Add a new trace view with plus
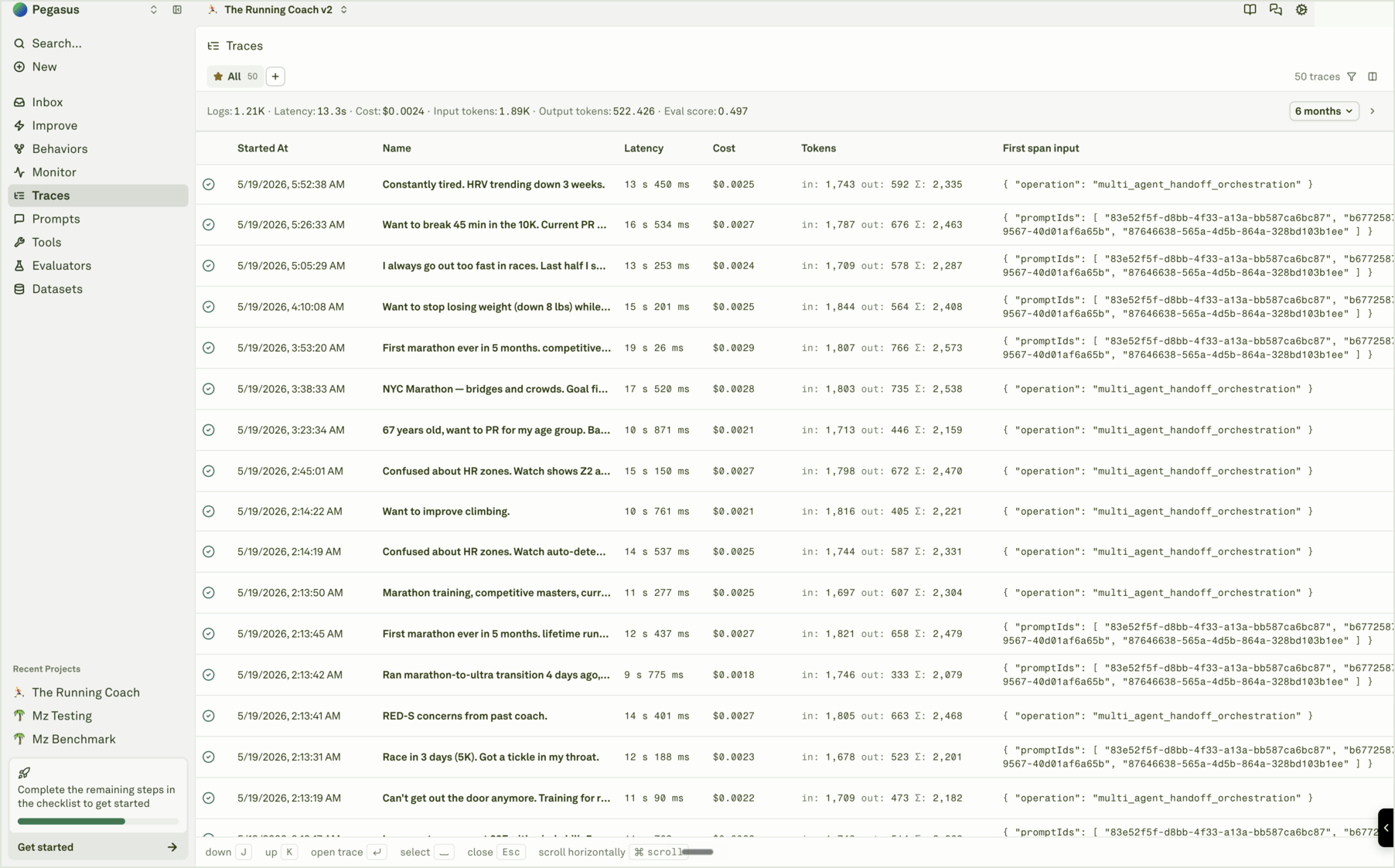Viewport: 1395px width, 868px height. (275, 77)
